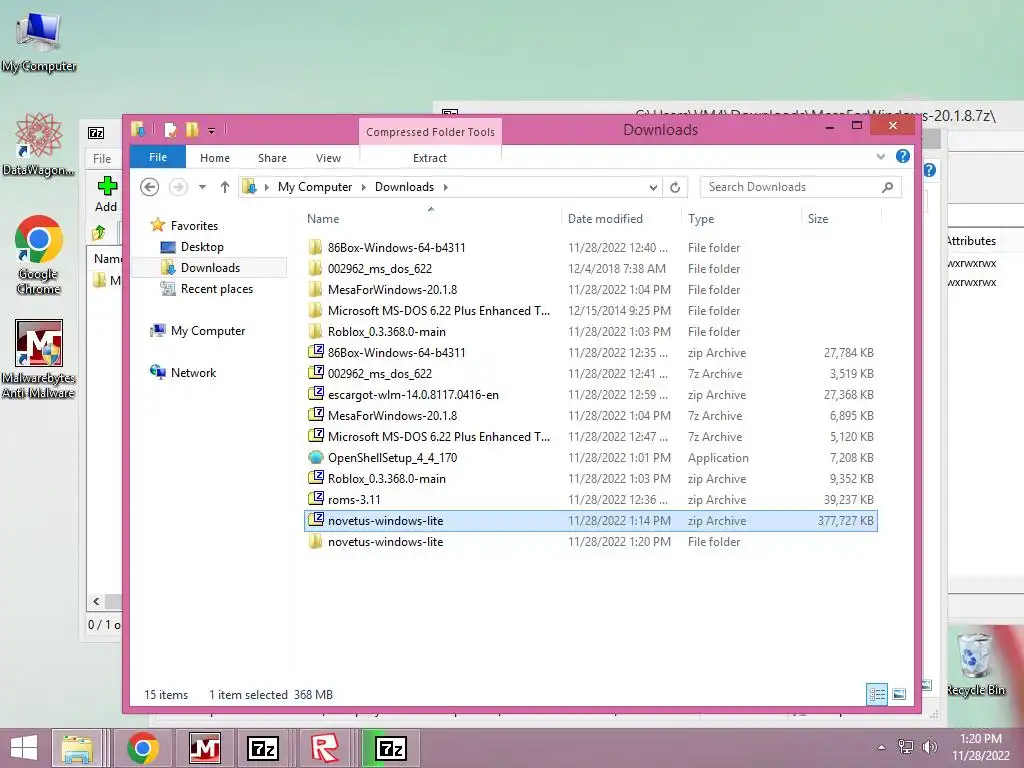Open the Share ribbon tab
1024x768 pixels.
pyautogui.click(x=272, y=158)
